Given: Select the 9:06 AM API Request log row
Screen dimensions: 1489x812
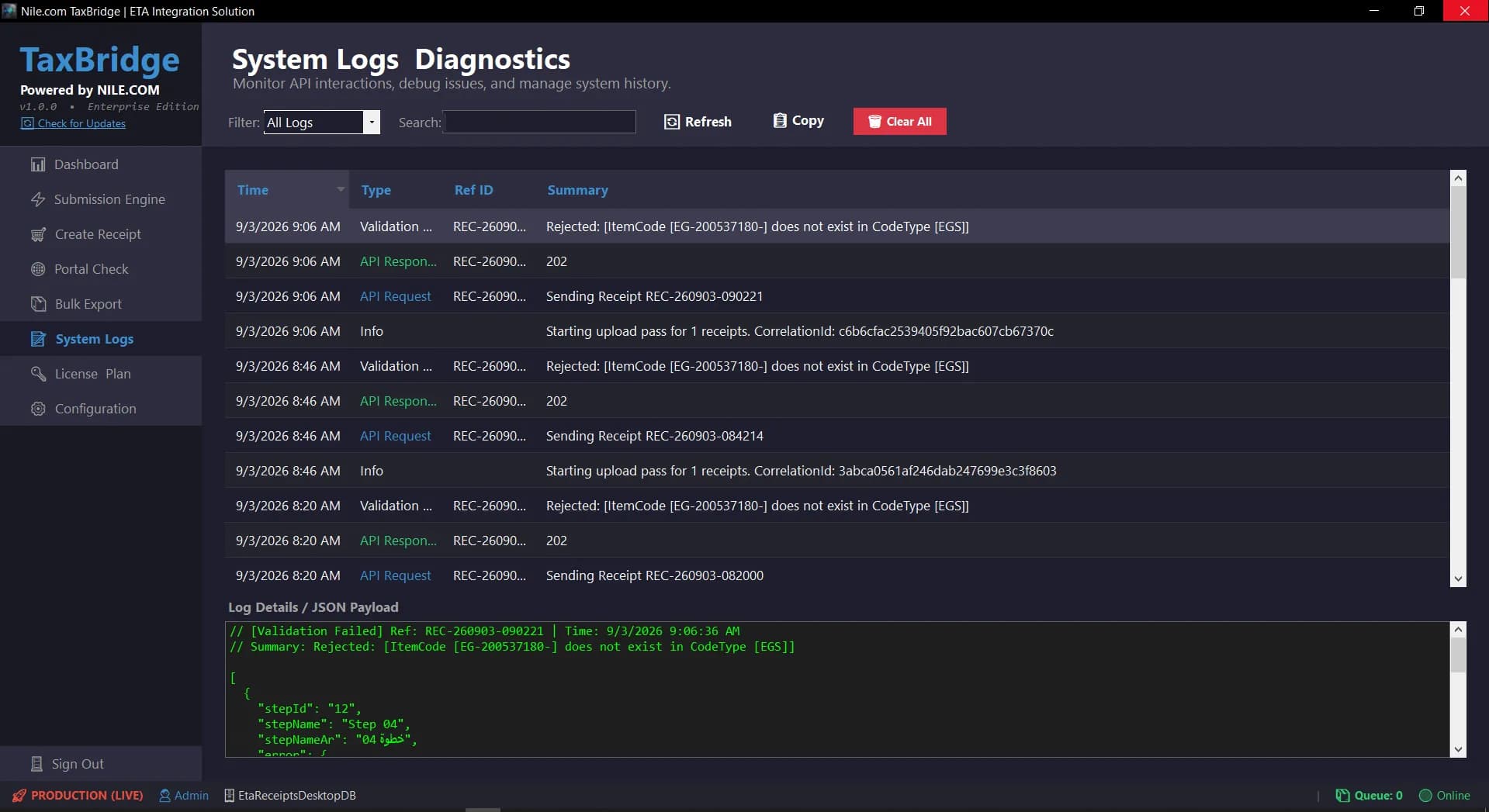Looking at the screenshot, I should coord(836,296).
